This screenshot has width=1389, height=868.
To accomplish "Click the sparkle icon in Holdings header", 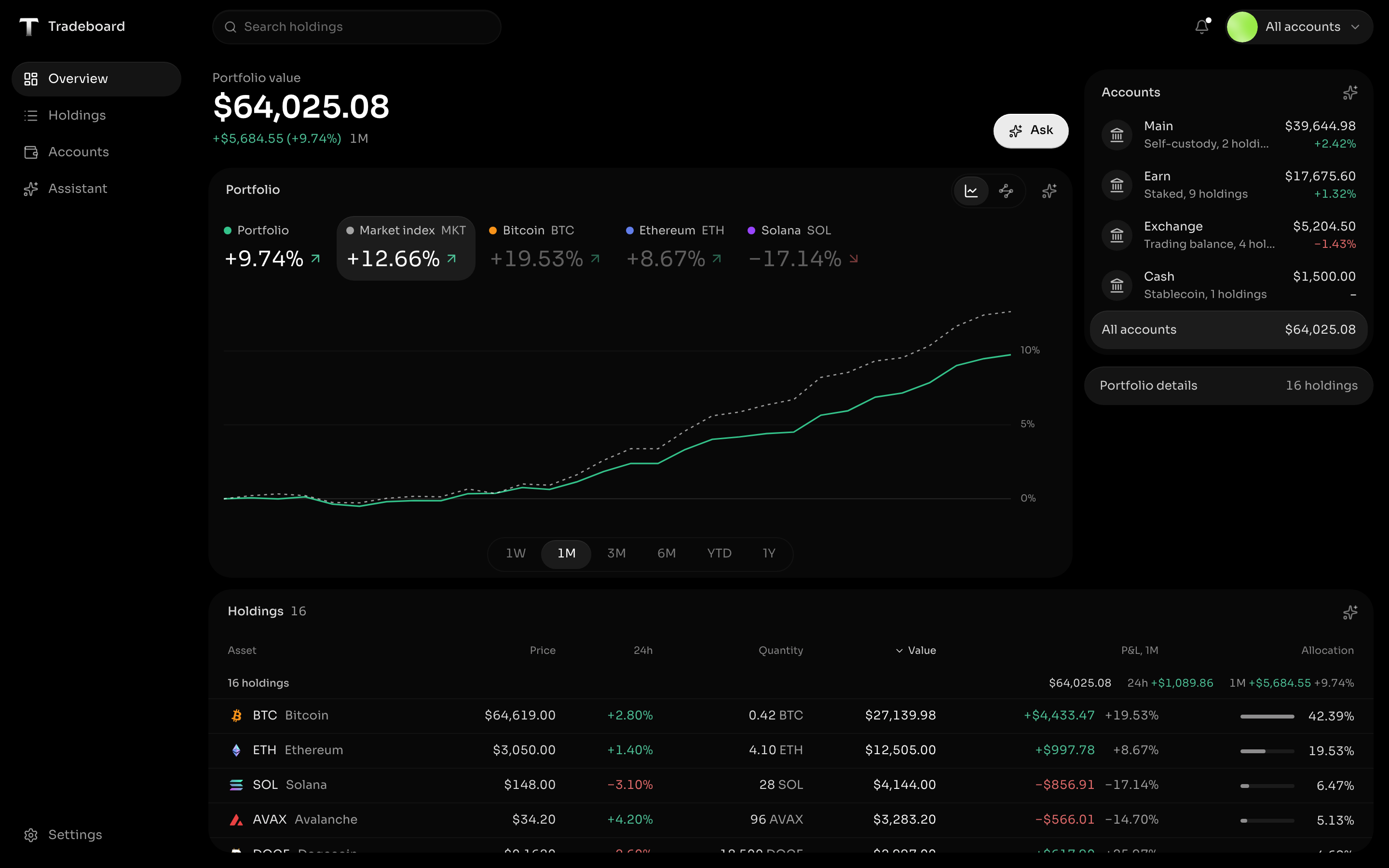I will tap(1350, 612).
